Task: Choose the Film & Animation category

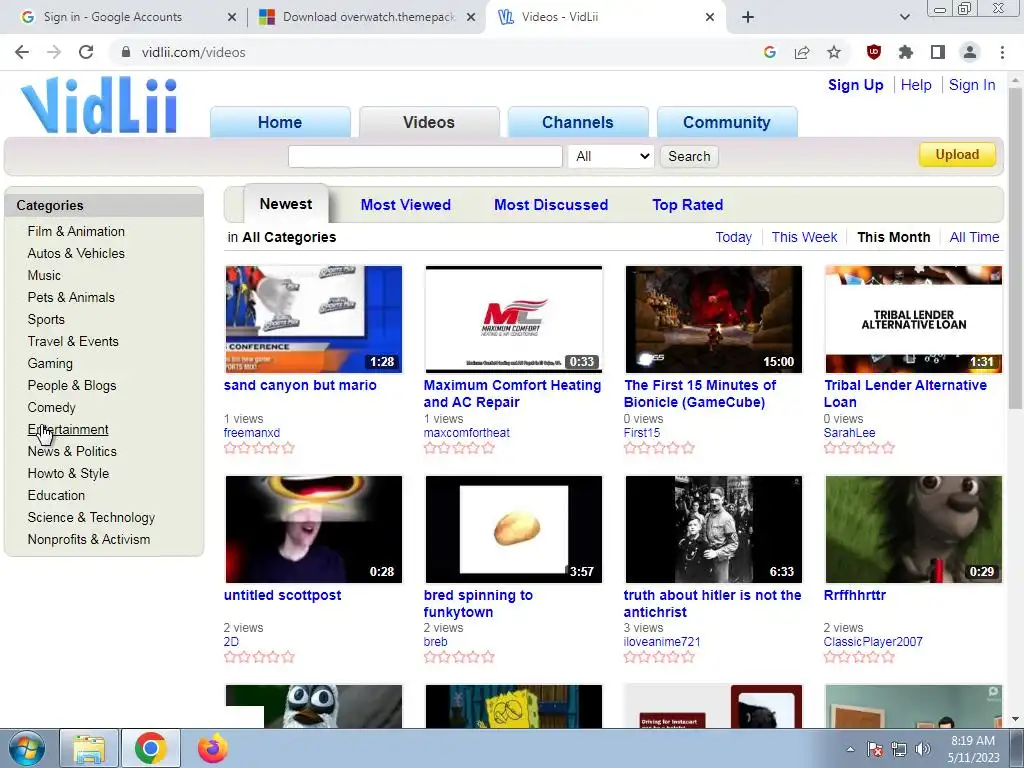Action: click(76, 231)
